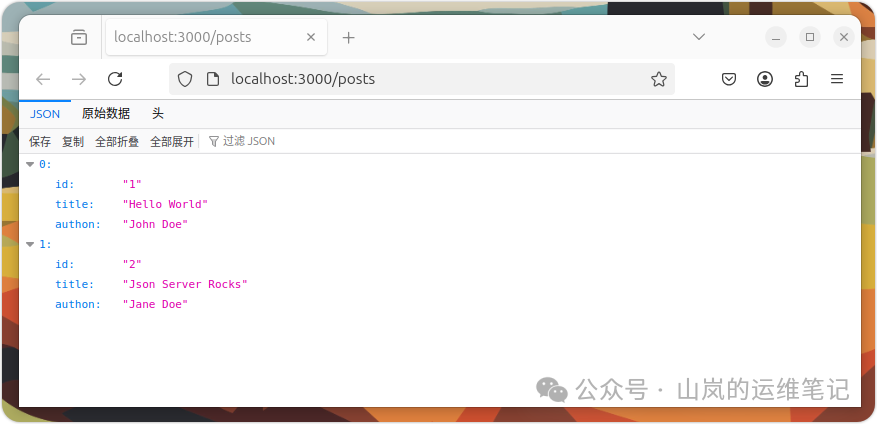Open the Pocket save icon
This screenshot has width=877, height=424.
(x=729, y=79)
